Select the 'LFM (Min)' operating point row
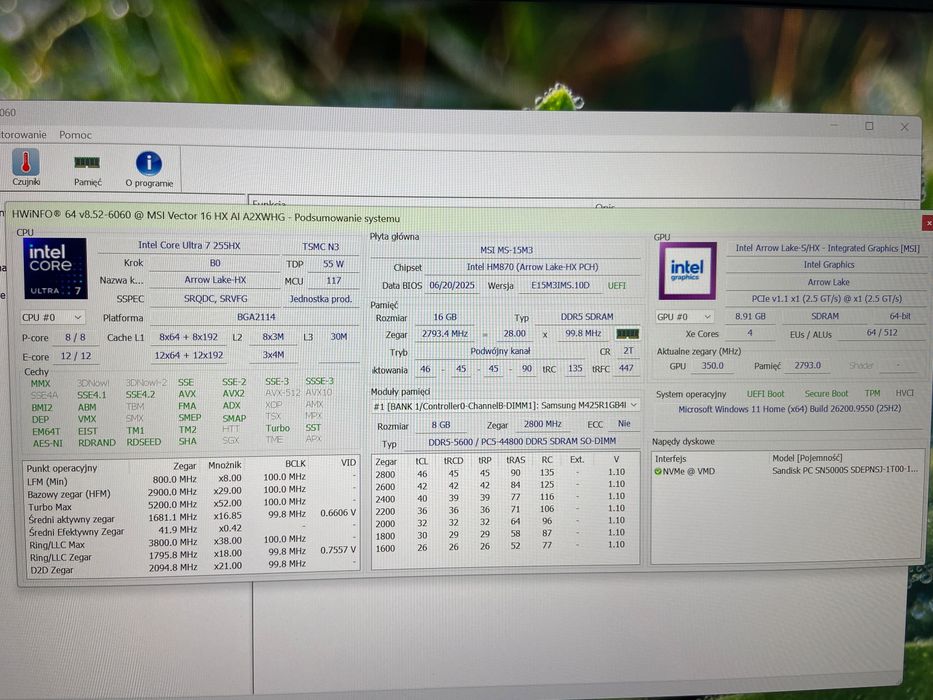This screenshot has height=700, width=933. click(192, 481)
